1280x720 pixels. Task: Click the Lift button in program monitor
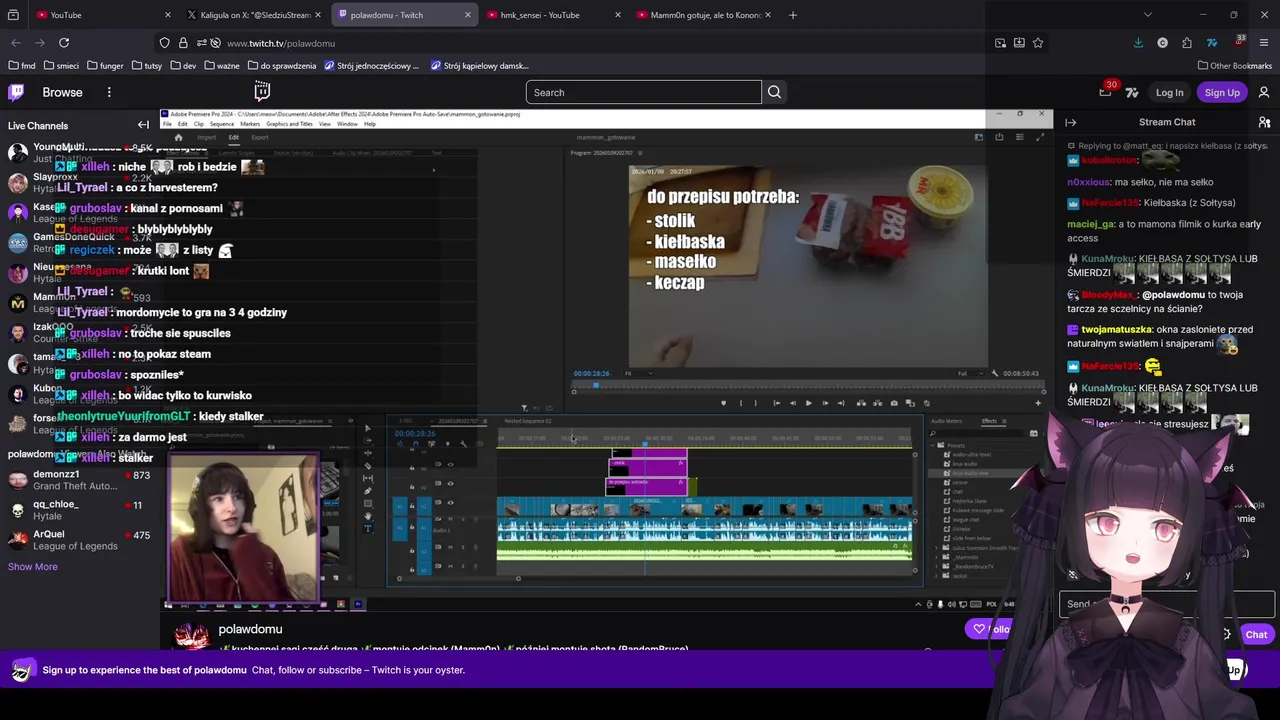(x=860, y=403)
